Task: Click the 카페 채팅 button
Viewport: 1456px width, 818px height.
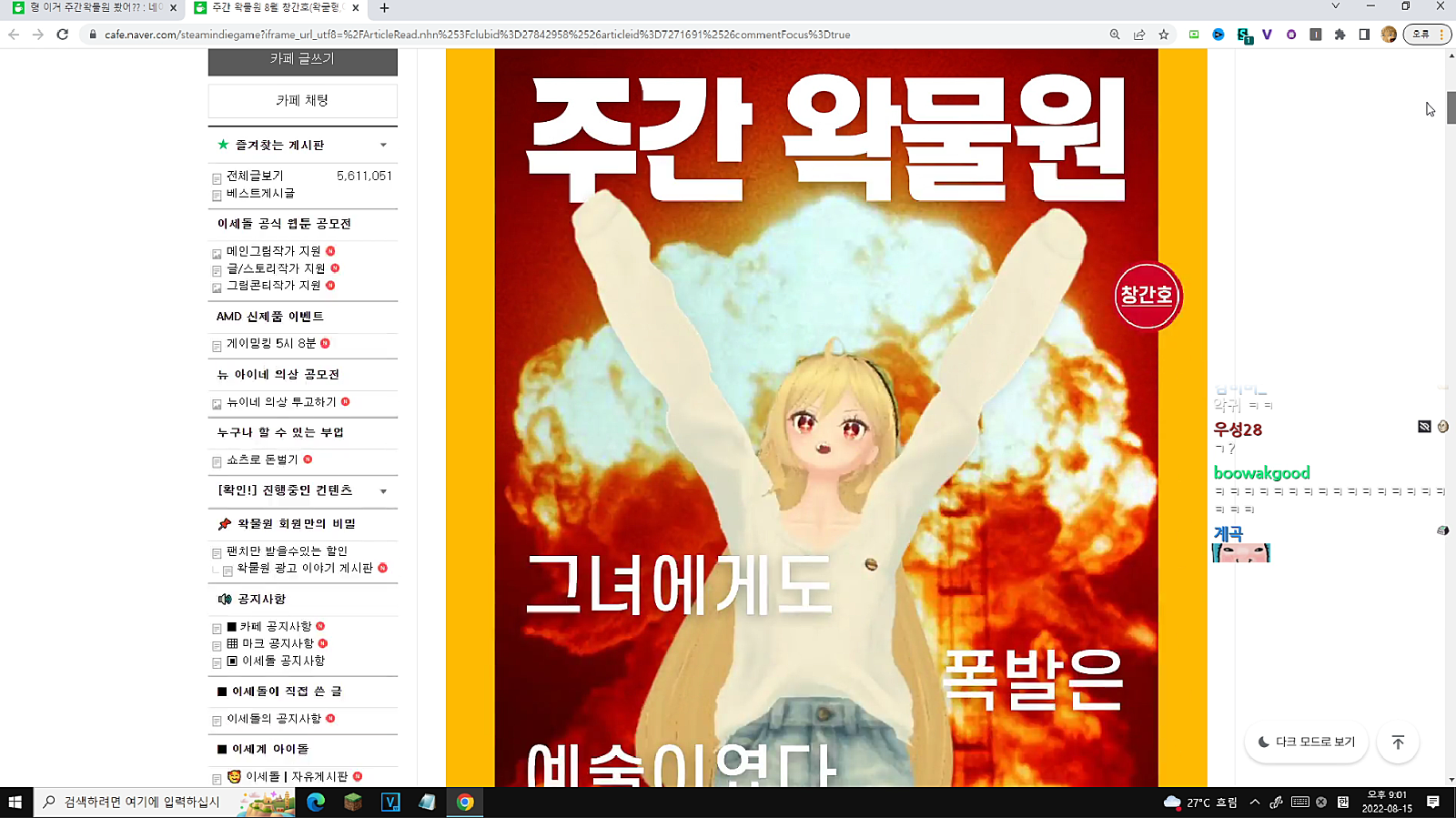Action: [302, 101]
